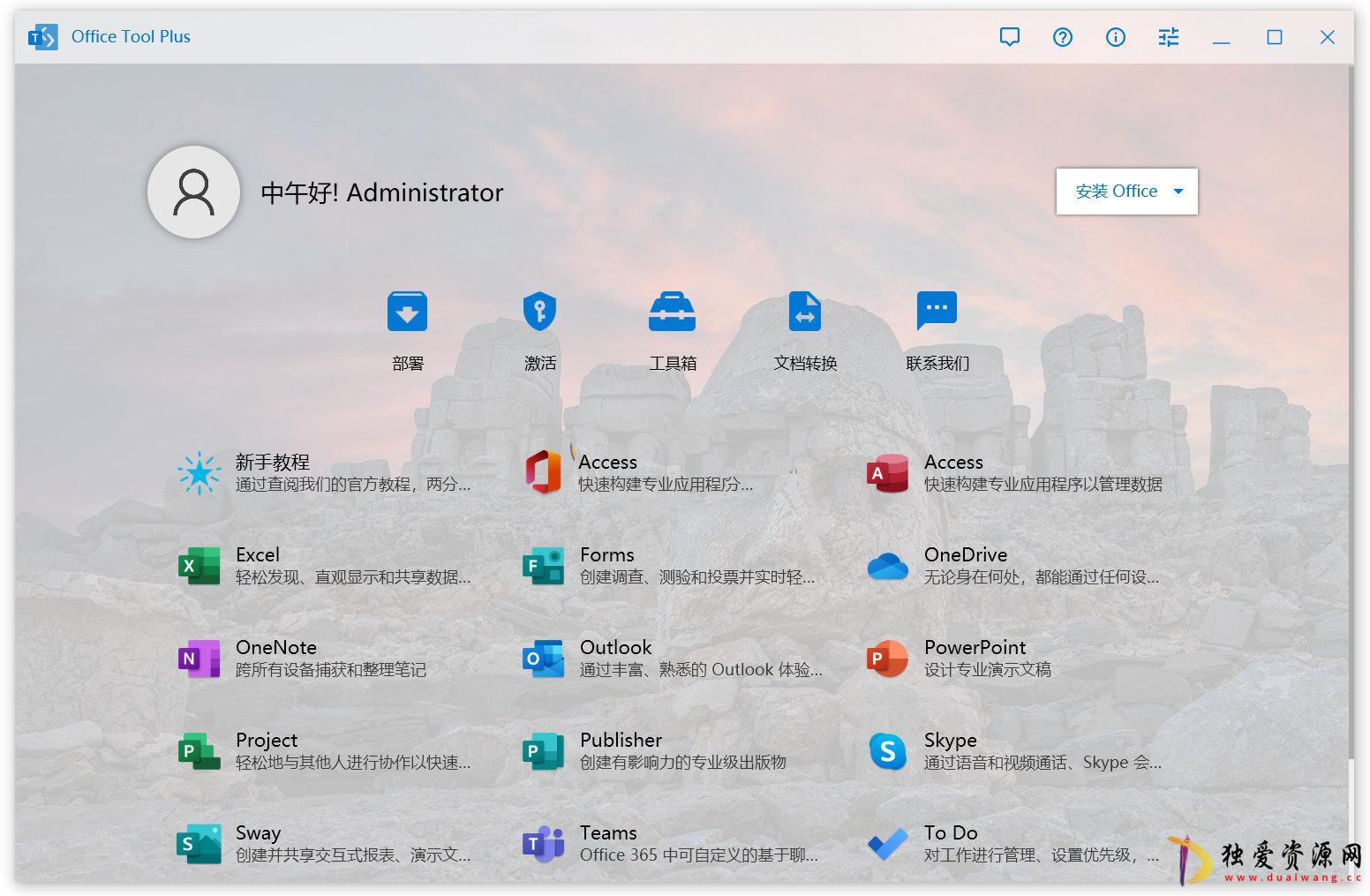Click the greeting text 中午好! Administrator

tap(381, 192)
